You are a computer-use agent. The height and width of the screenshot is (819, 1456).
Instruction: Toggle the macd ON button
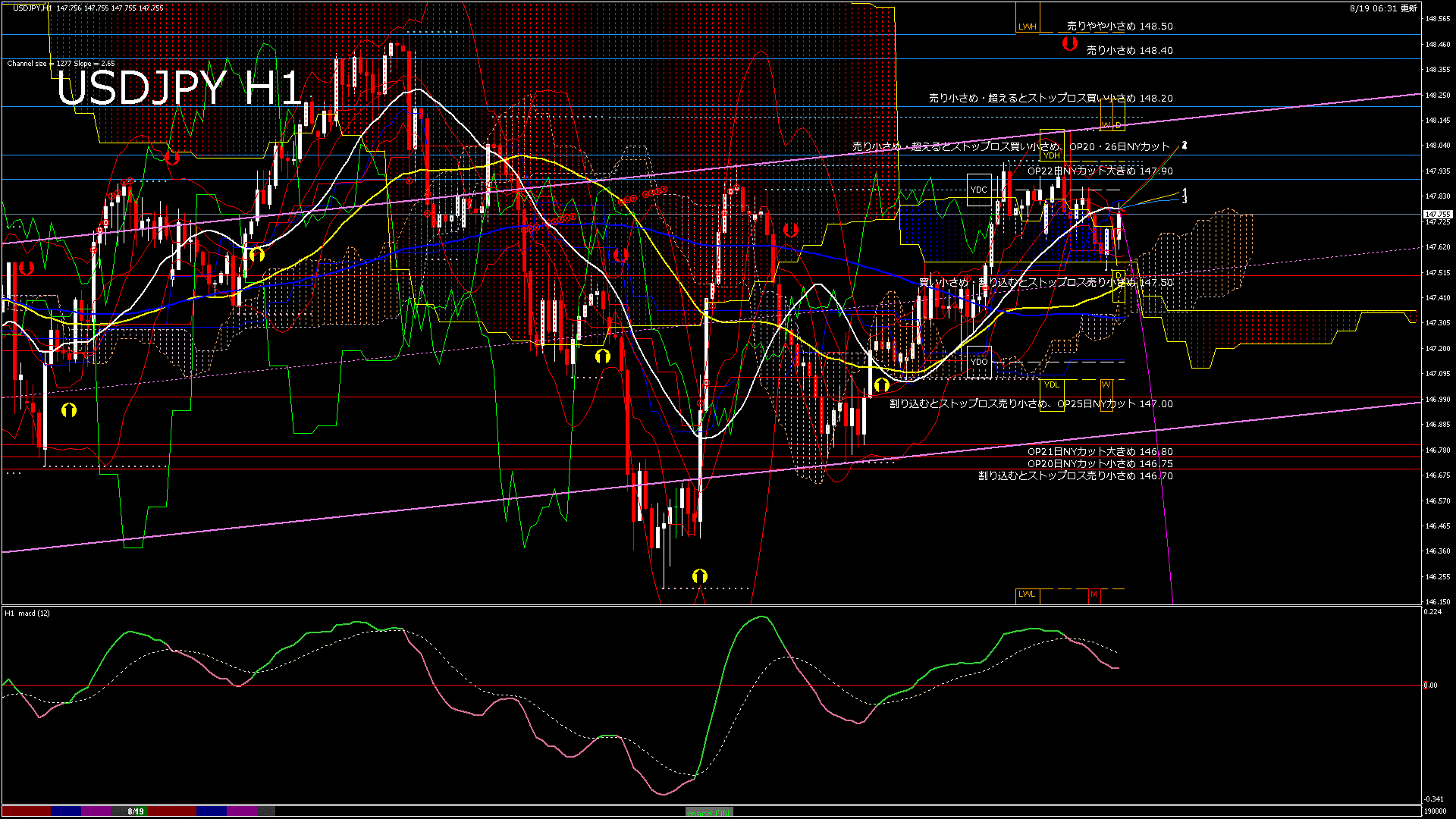[709, 812]
